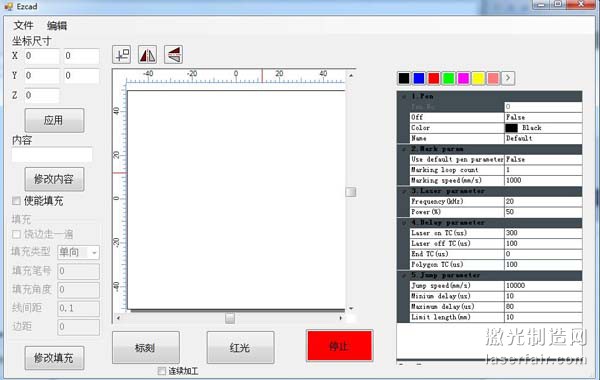Viewport: 600px width, 380px height.
Task: Pick the blue pen color swatch
Action: [x=419, y=78]
